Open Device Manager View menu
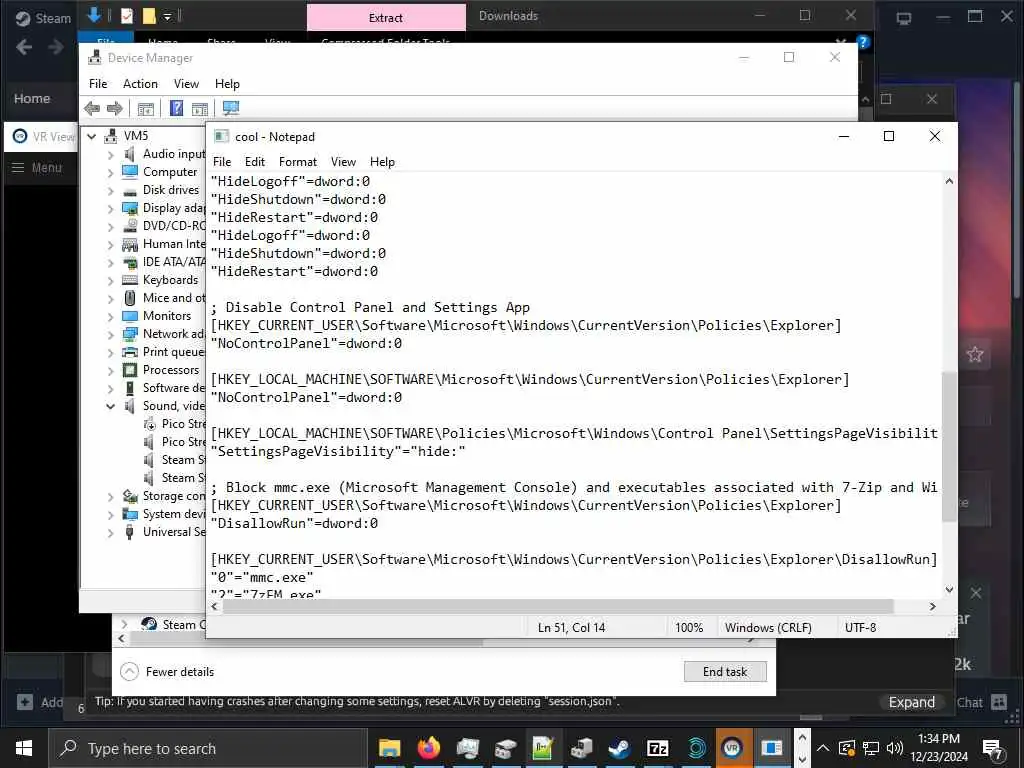The image size is (1024, 768). coord(186,84)
